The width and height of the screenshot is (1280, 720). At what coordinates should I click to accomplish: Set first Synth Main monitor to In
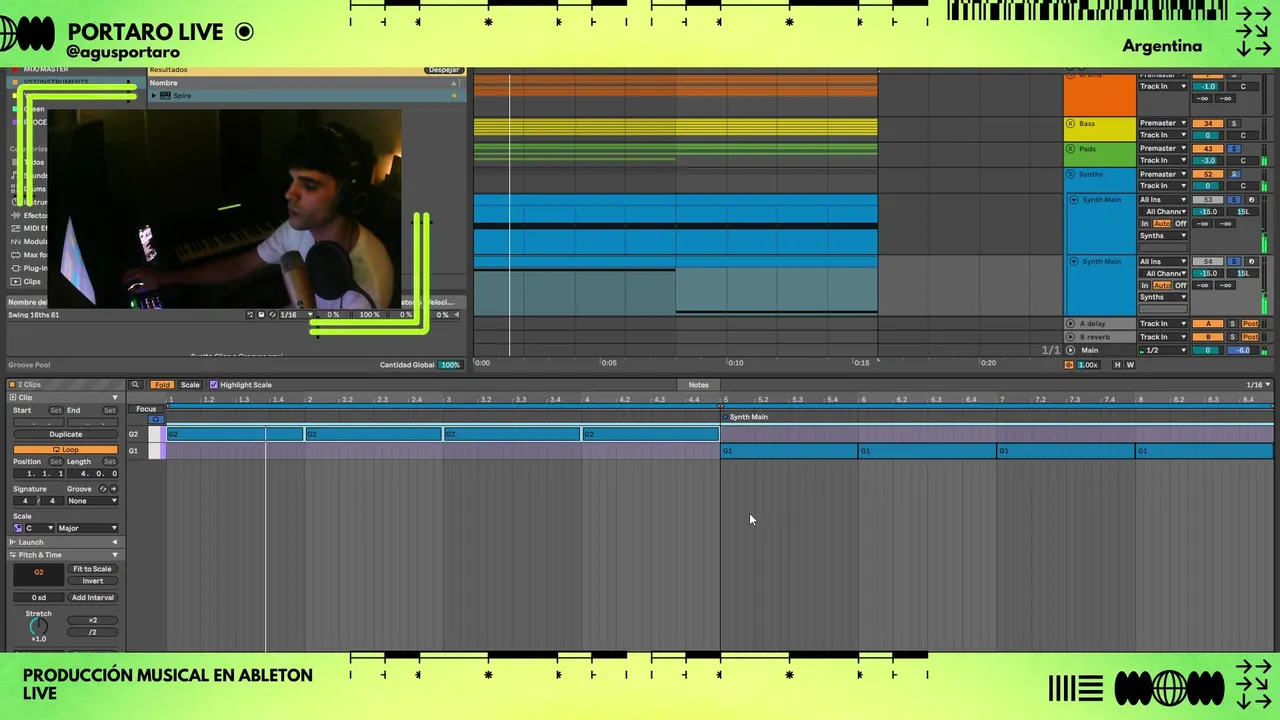[1144, 224]
